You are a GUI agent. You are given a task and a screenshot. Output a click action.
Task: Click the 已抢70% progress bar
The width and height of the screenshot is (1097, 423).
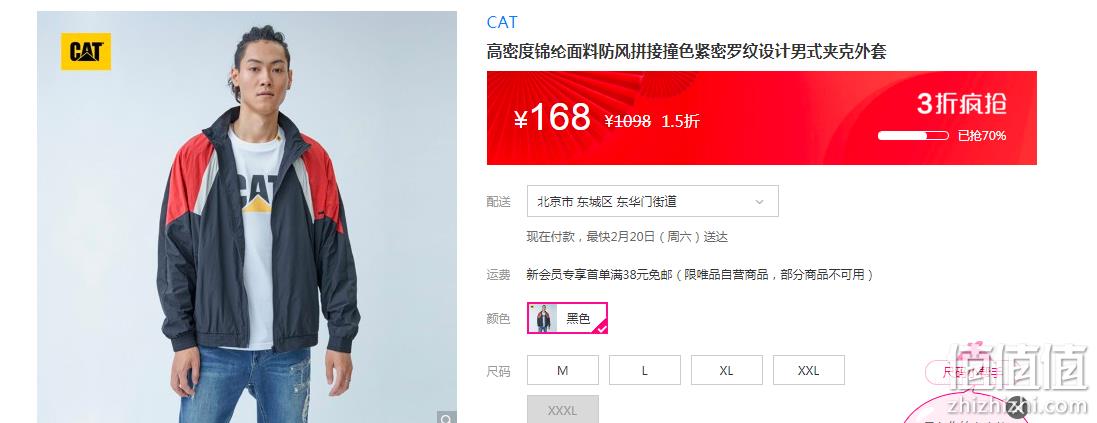[x=913, y=136]
